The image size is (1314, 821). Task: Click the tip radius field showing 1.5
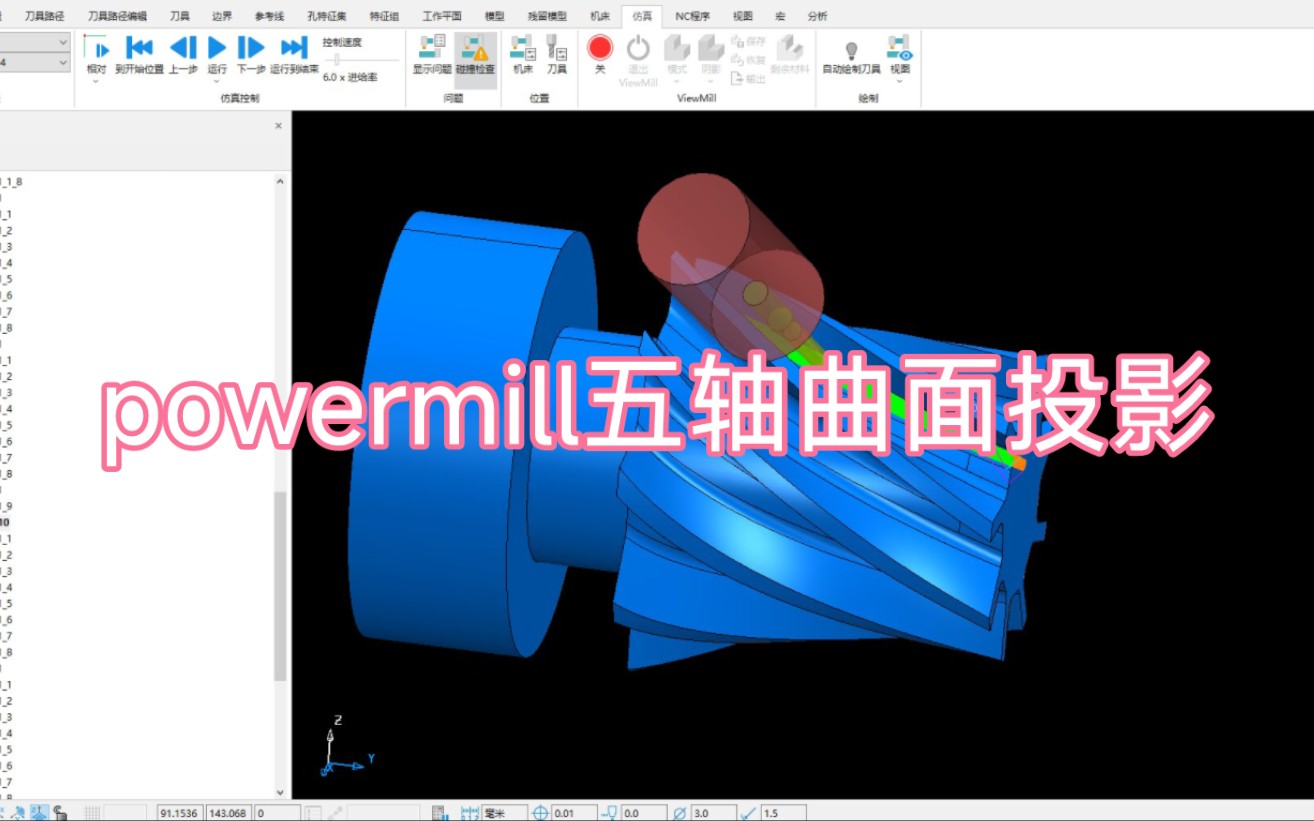783,813
